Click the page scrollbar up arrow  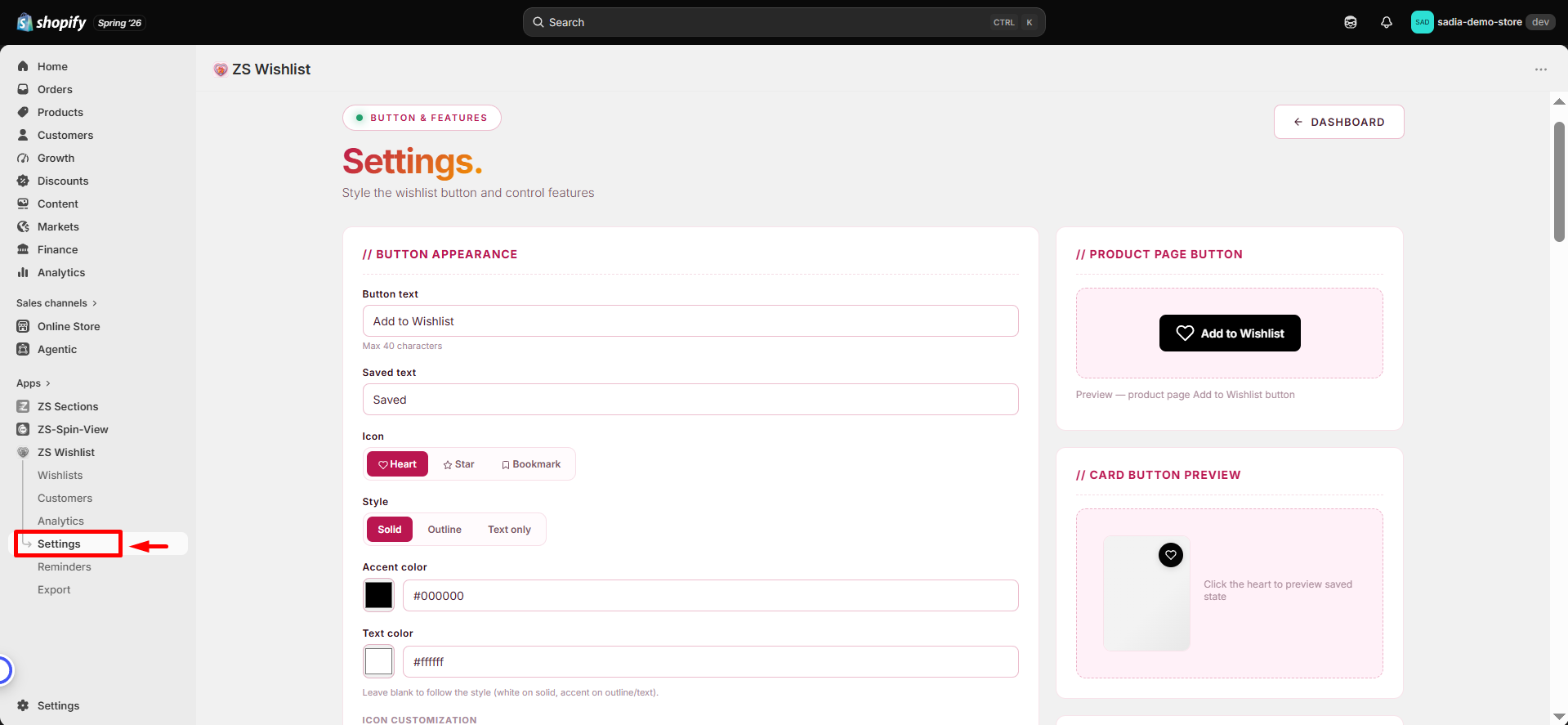(1559, 102)
